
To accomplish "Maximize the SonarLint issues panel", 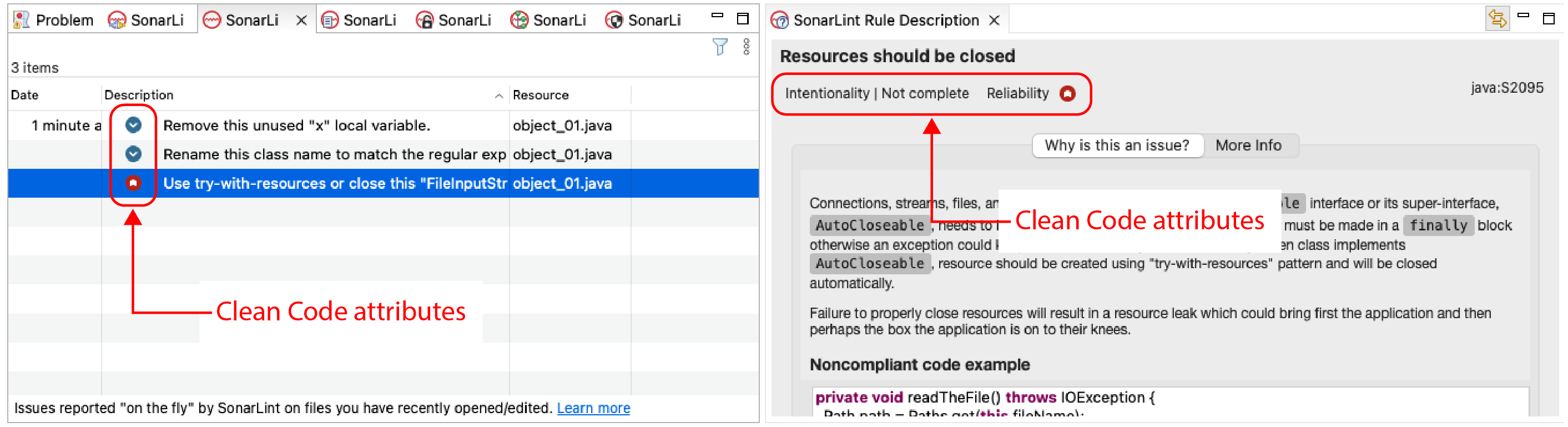I will pos(743,19).
